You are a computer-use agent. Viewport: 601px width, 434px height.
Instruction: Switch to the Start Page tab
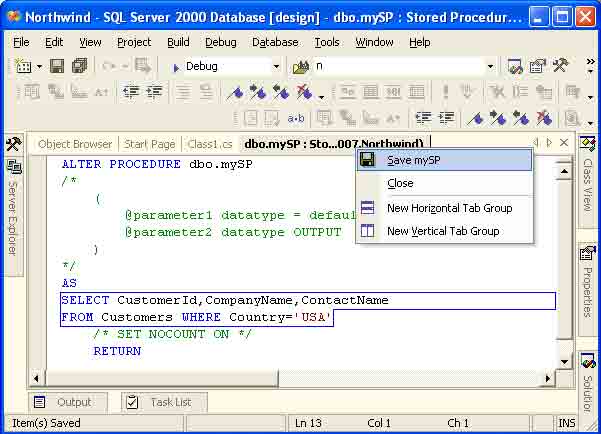pos(149,144)
